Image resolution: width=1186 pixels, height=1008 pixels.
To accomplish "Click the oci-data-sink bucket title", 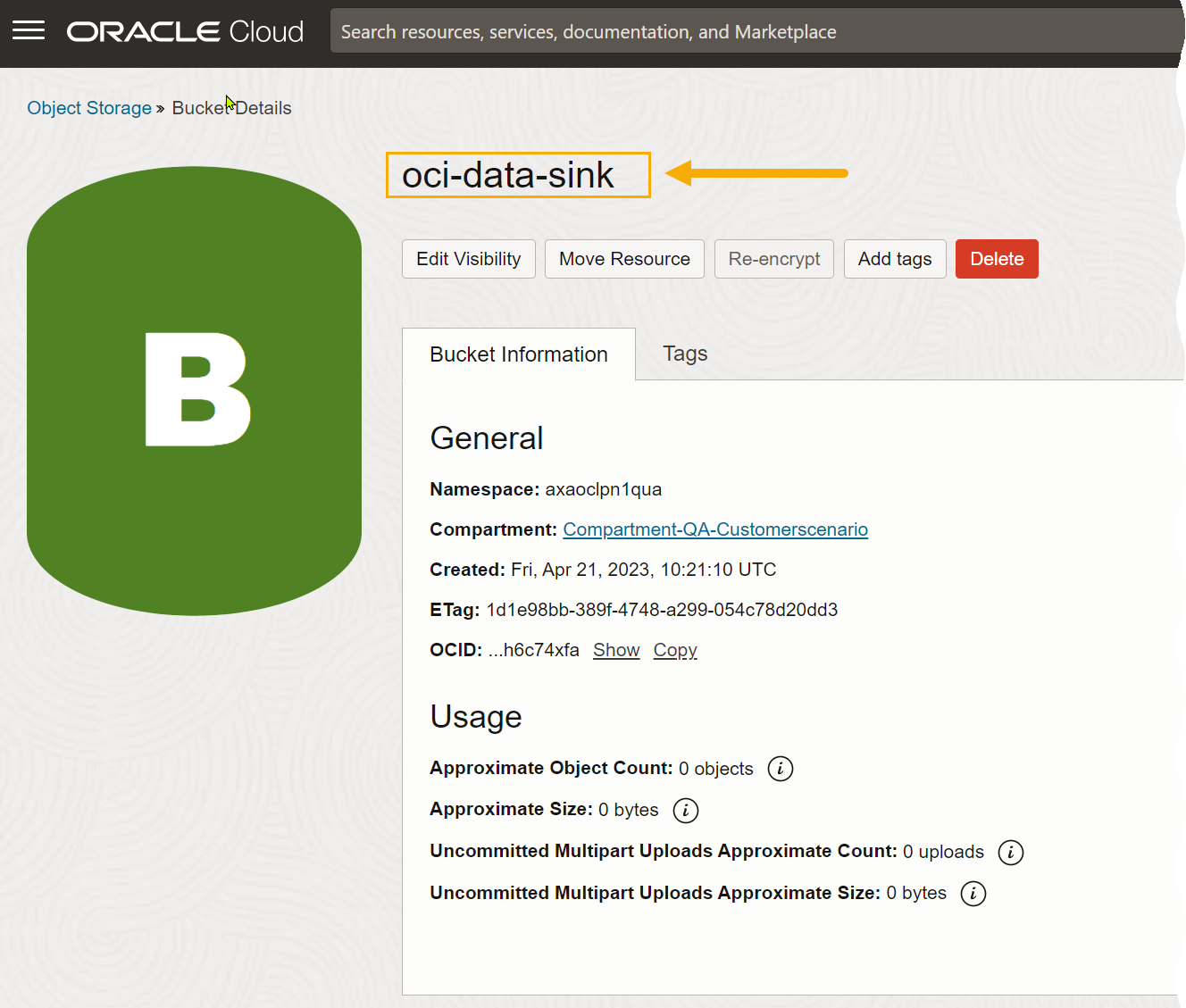I will point(508,175).
